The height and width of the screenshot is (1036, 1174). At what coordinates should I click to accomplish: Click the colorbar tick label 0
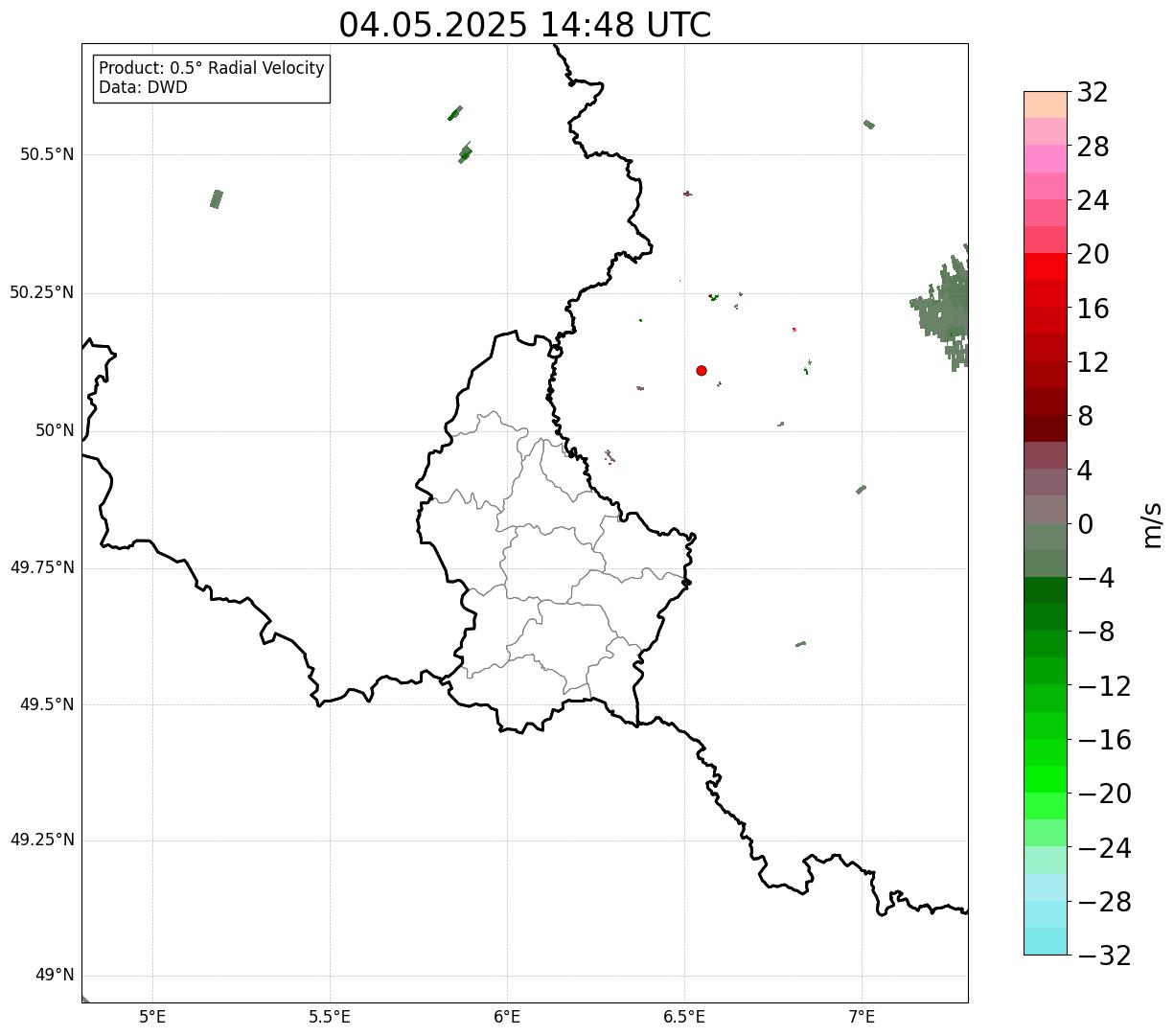(1085, 524)
